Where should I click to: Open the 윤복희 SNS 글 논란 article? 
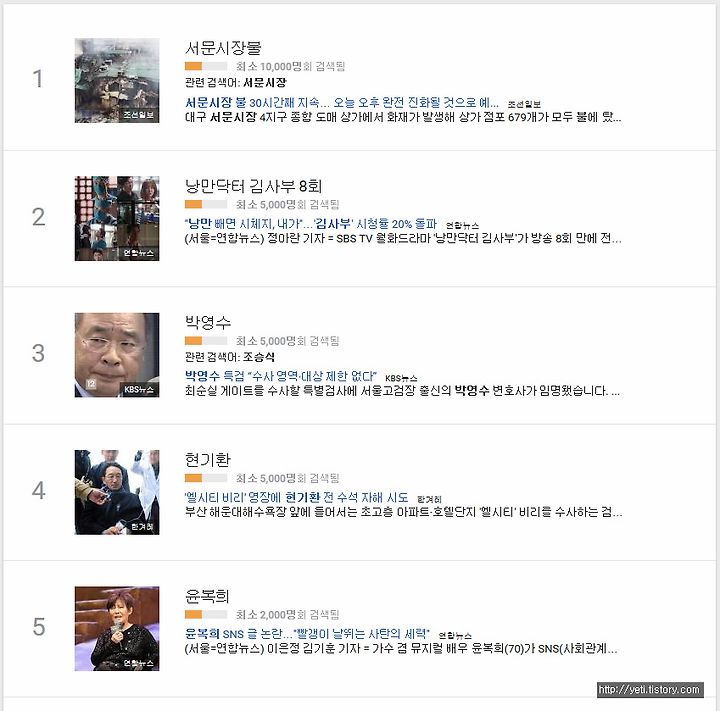(x=307, y=634)
